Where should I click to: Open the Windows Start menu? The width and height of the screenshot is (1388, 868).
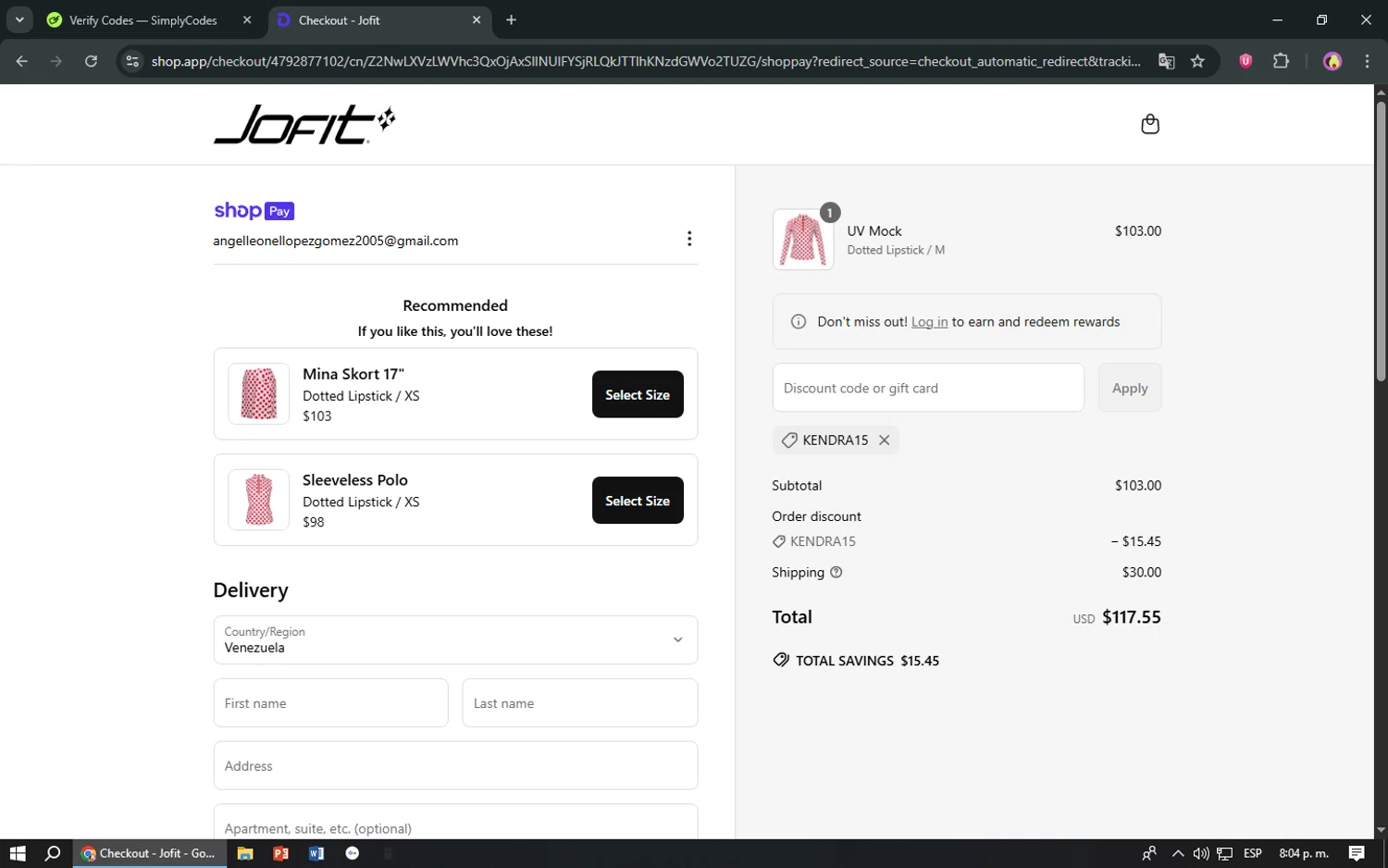18,853
